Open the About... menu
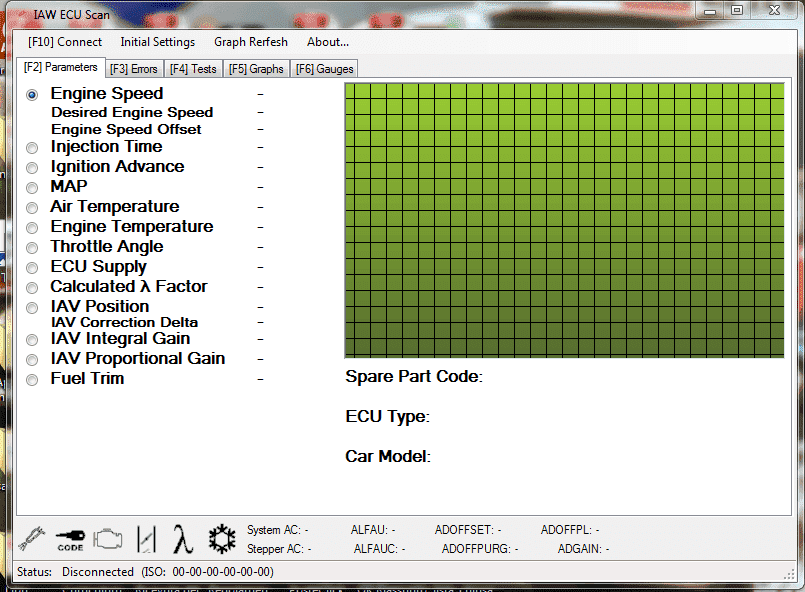 click(328, 42)
